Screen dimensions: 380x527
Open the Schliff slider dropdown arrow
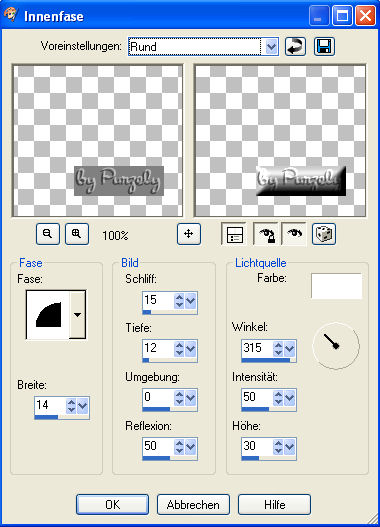coord(191,300)
